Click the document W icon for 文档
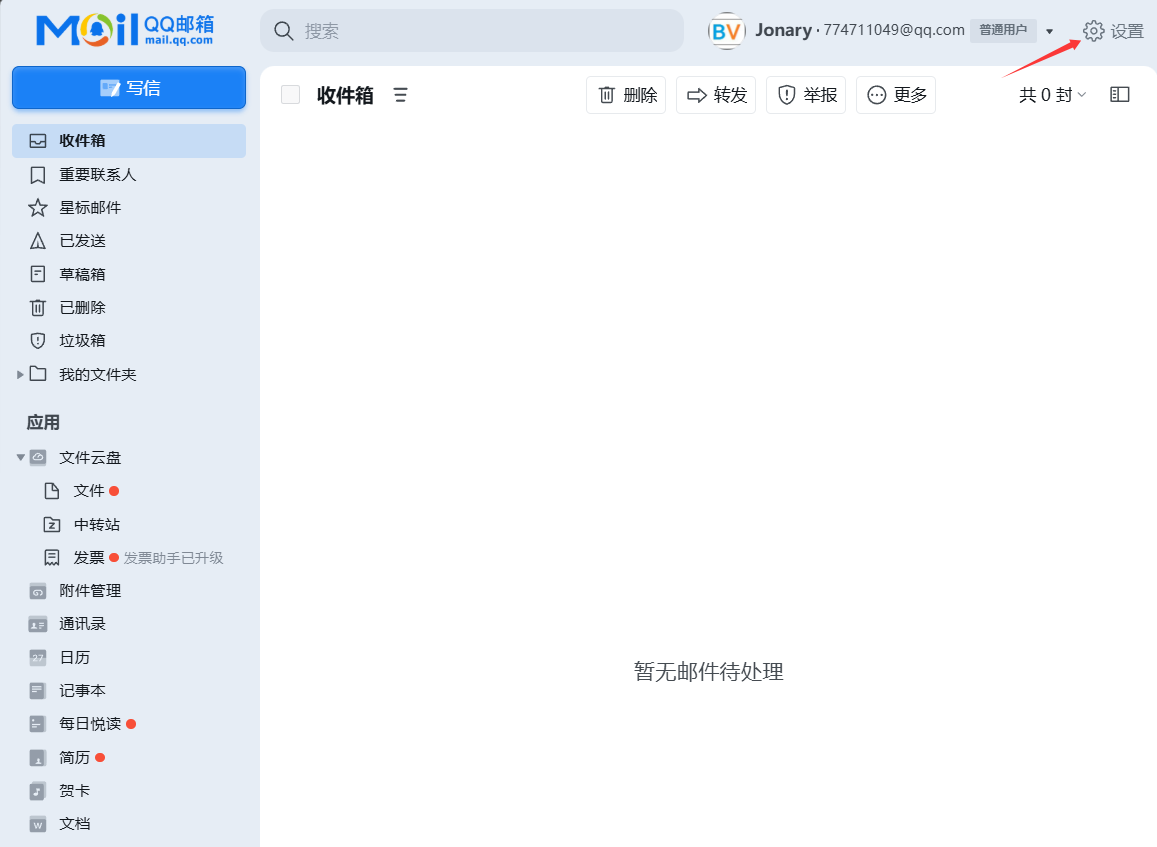 (38, 824)
